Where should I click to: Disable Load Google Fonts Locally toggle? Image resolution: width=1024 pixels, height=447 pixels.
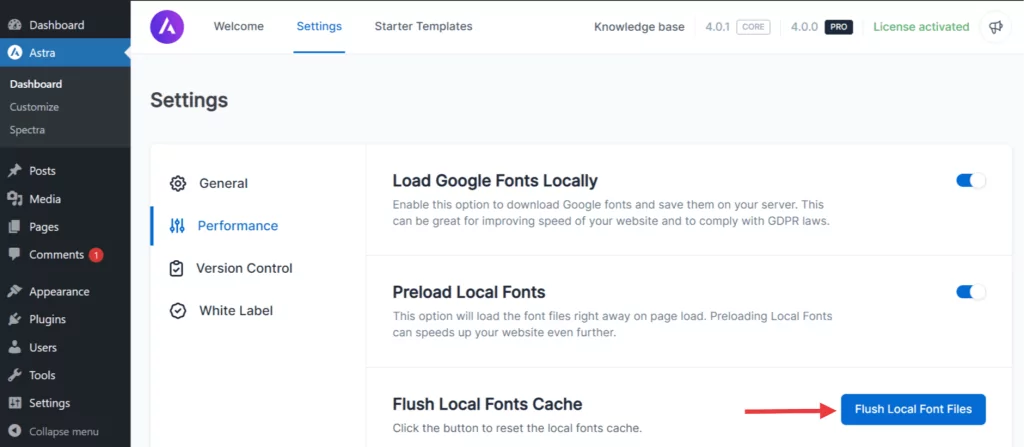[970, 180]
